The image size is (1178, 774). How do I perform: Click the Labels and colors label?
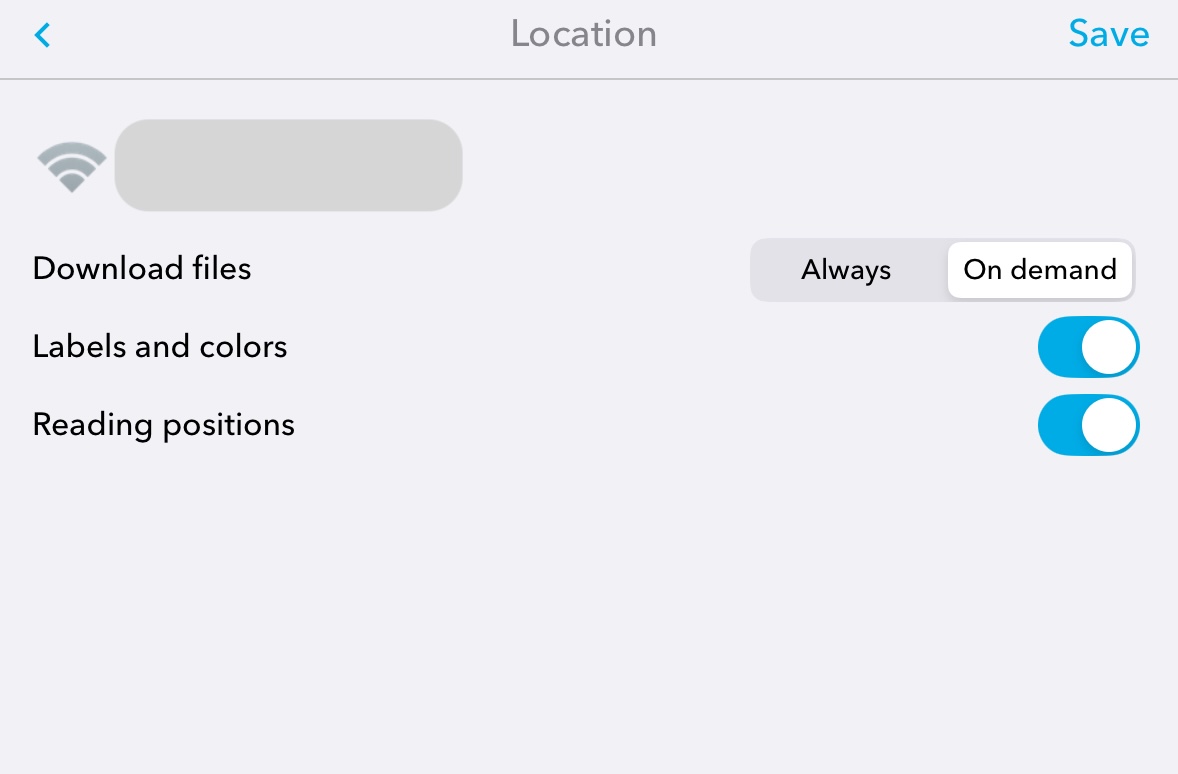[160, 347]
